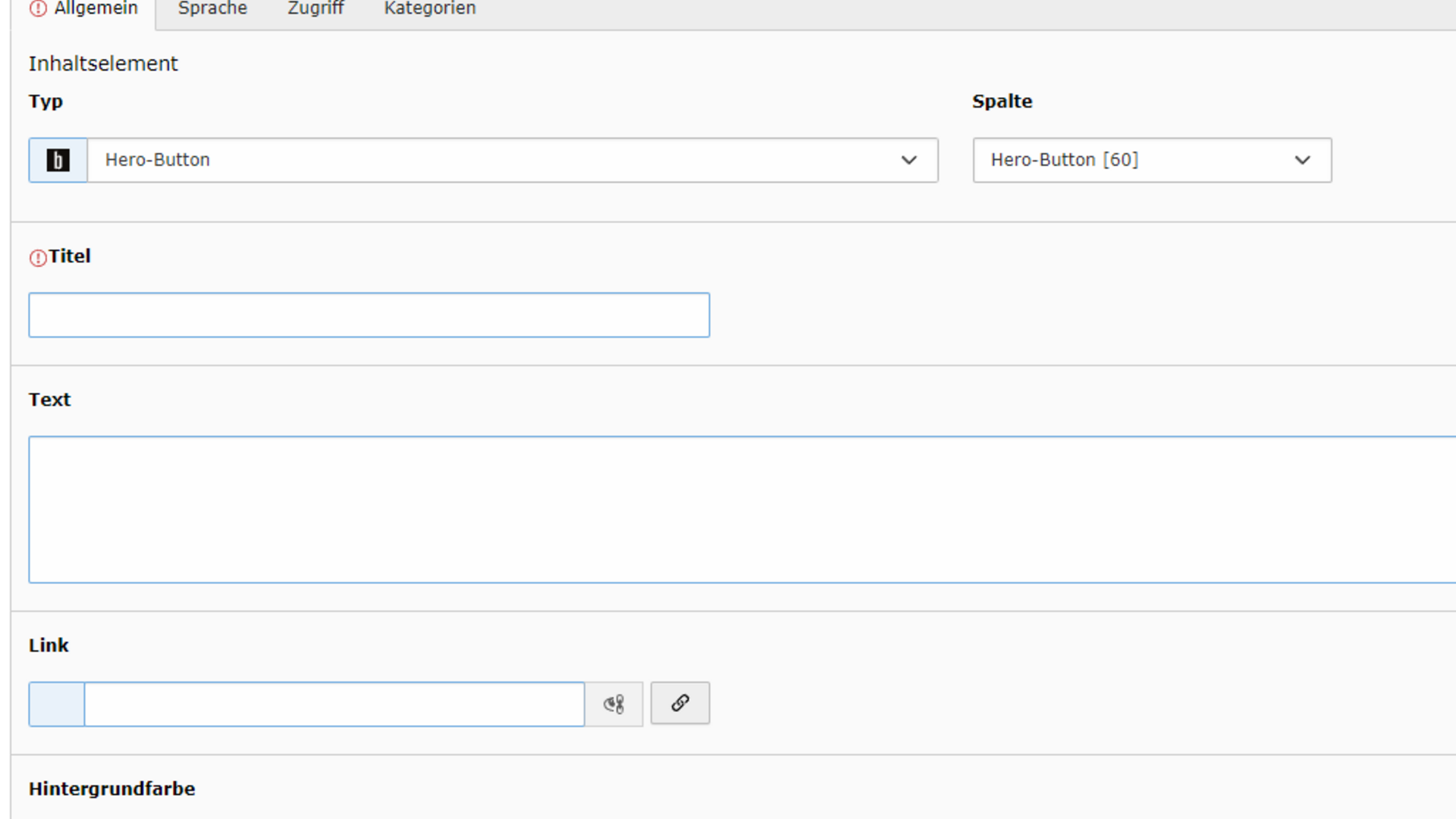Click the Link field label

pyautogui.click(x=49, y=645)
